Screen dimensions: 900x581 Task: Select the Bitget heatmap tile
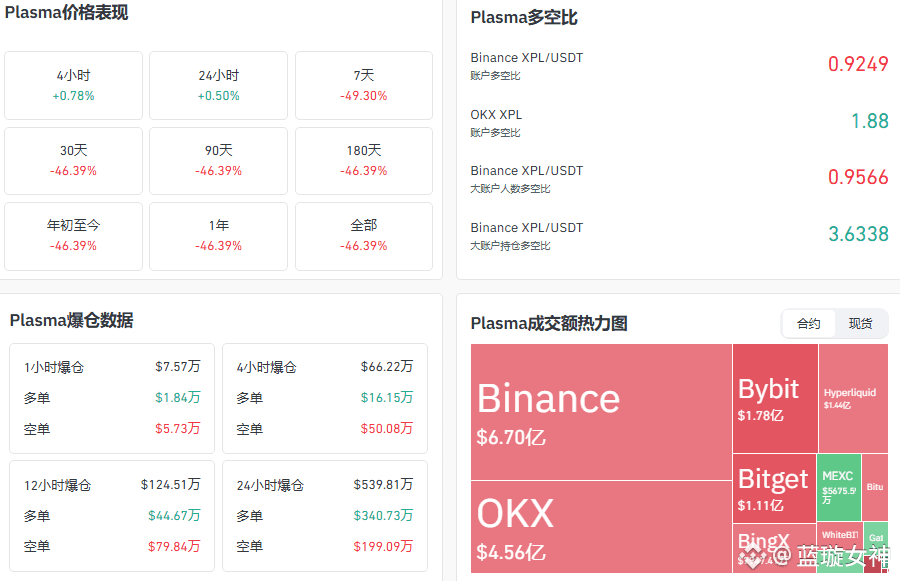coord(775,488)
